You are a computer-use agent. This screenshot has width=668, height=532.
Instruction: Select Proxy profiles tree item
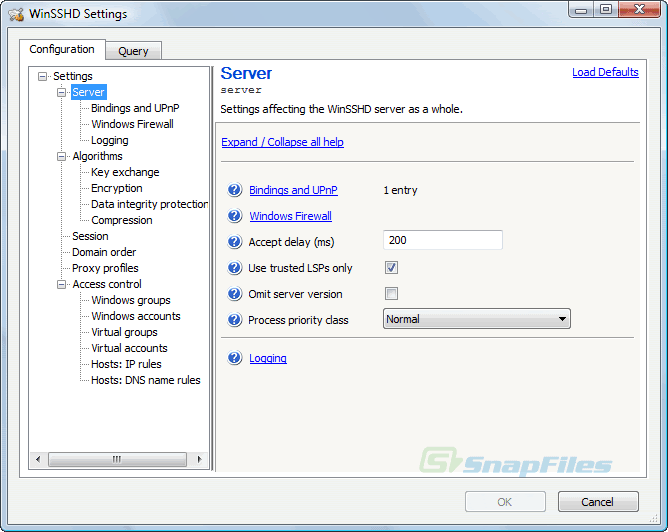[105, 268]
